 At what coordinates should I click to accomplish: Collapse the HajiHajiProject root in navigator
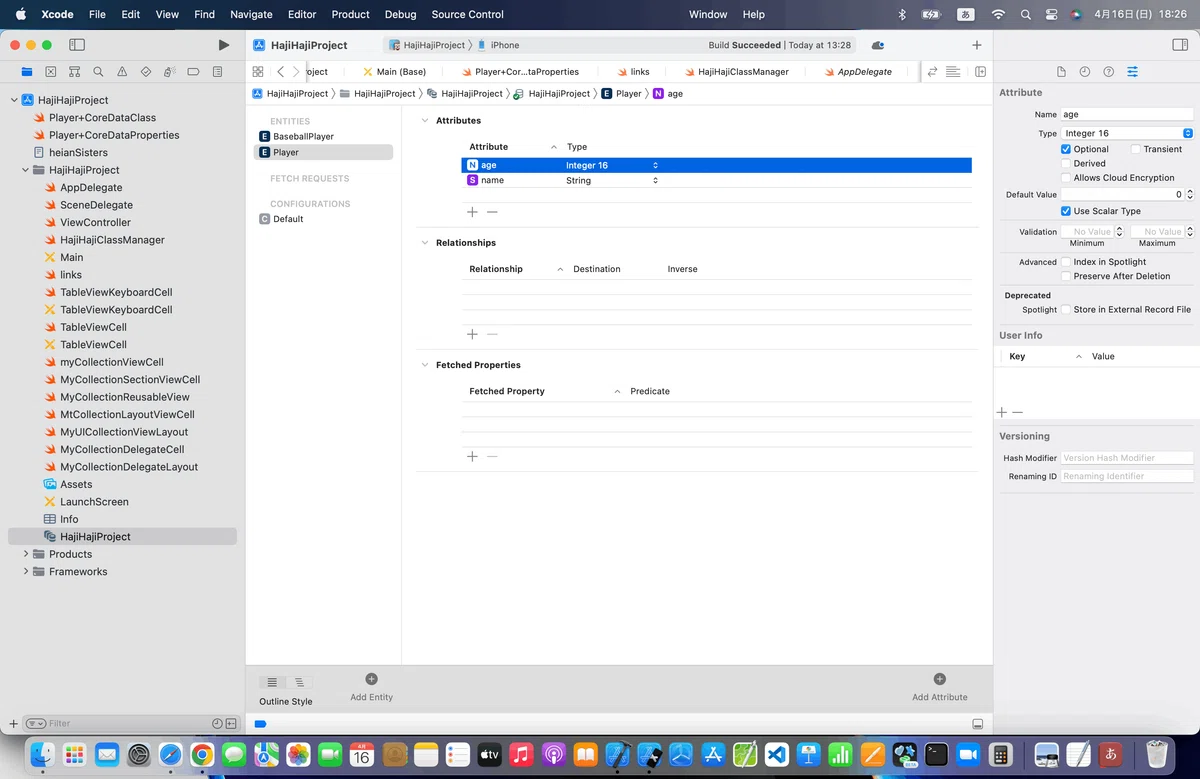14,100
